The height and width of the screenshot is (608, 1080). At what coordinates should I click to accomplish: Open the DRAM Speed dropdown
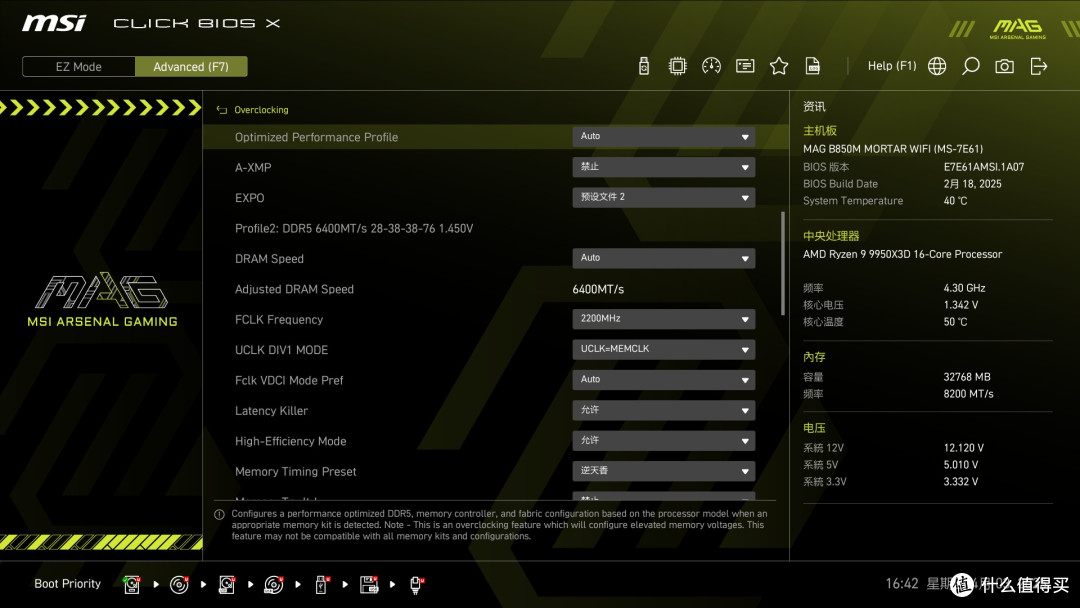pyautogui.click(x=663, y=258)
